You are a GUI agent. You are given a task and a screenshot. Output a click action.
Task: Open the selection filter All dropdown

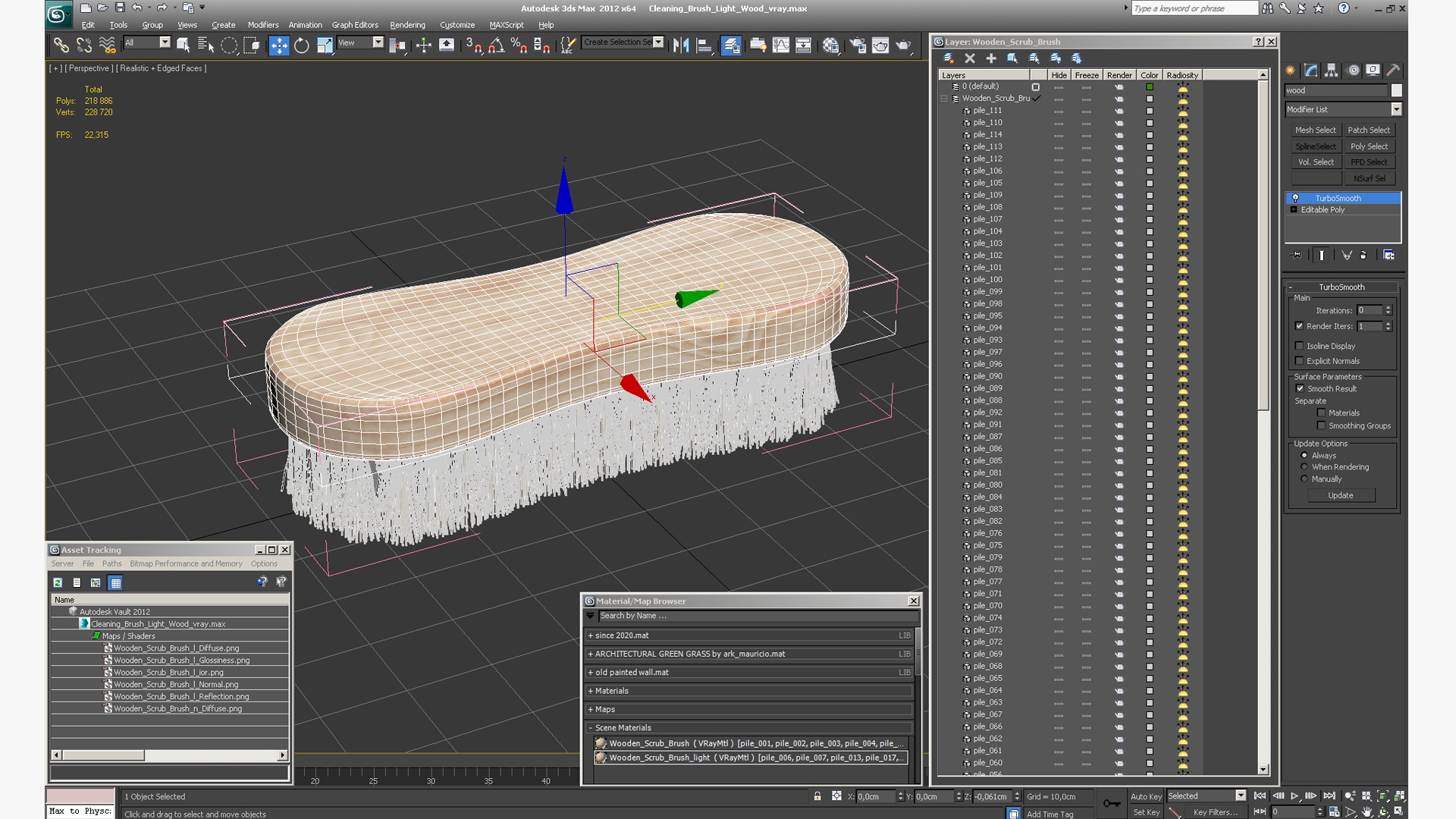165,42
